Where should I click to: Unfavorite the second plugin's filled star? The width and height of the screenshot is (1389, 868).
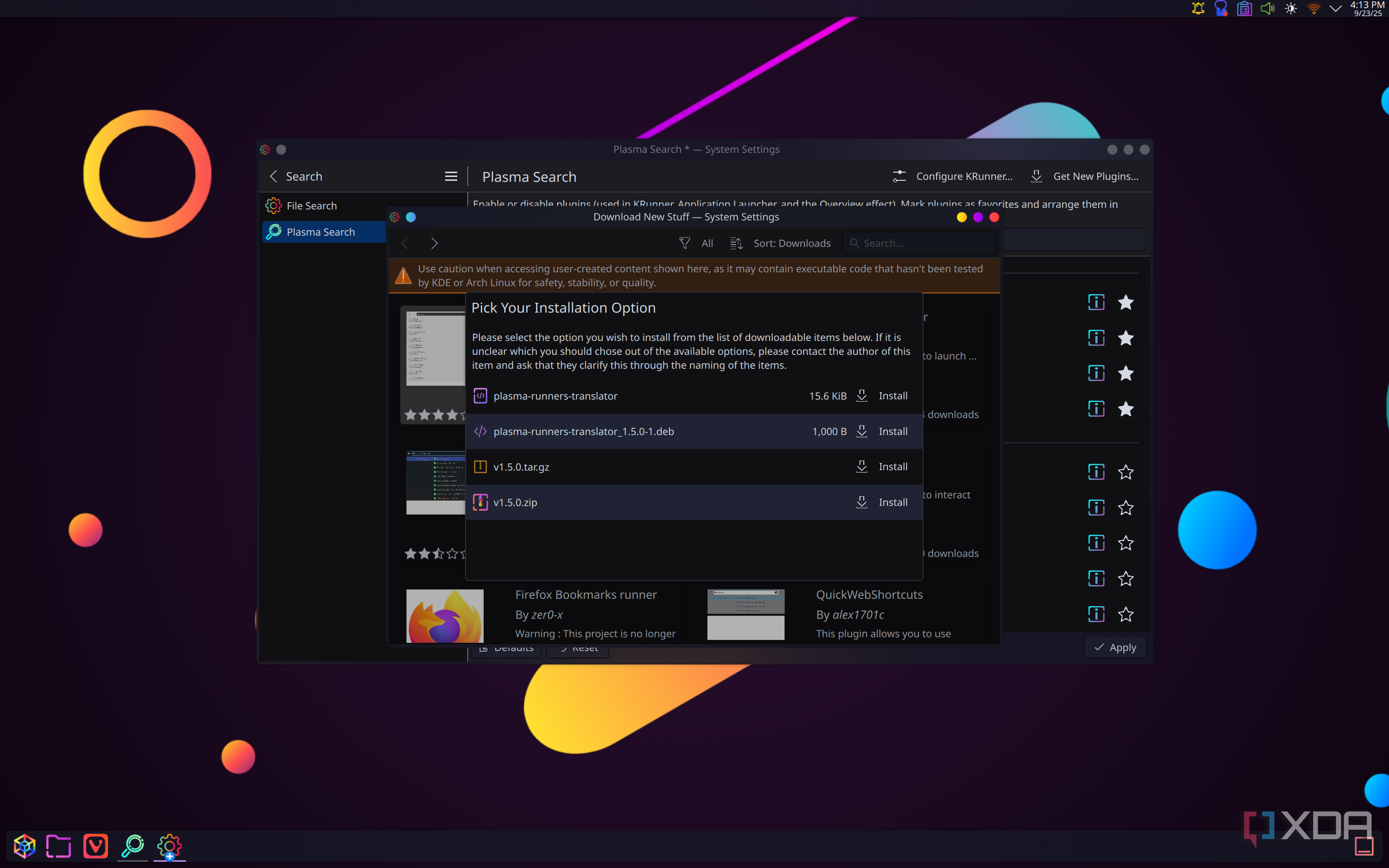click(1126, 338)
